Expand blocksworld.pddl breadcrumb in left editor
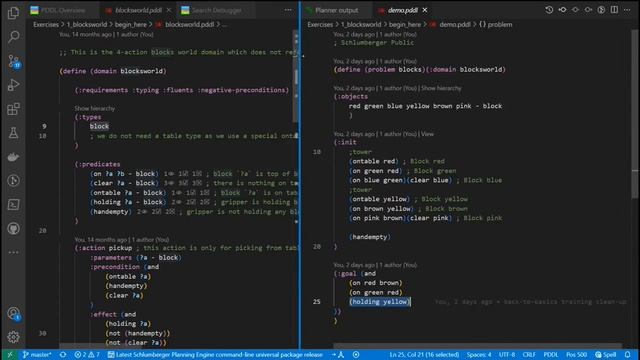This screenshot has width=640, height=360. tap(185, 24)
